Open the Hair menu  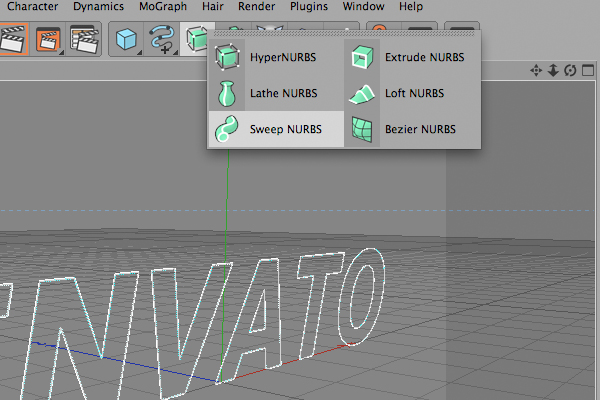tap(213, 7)
